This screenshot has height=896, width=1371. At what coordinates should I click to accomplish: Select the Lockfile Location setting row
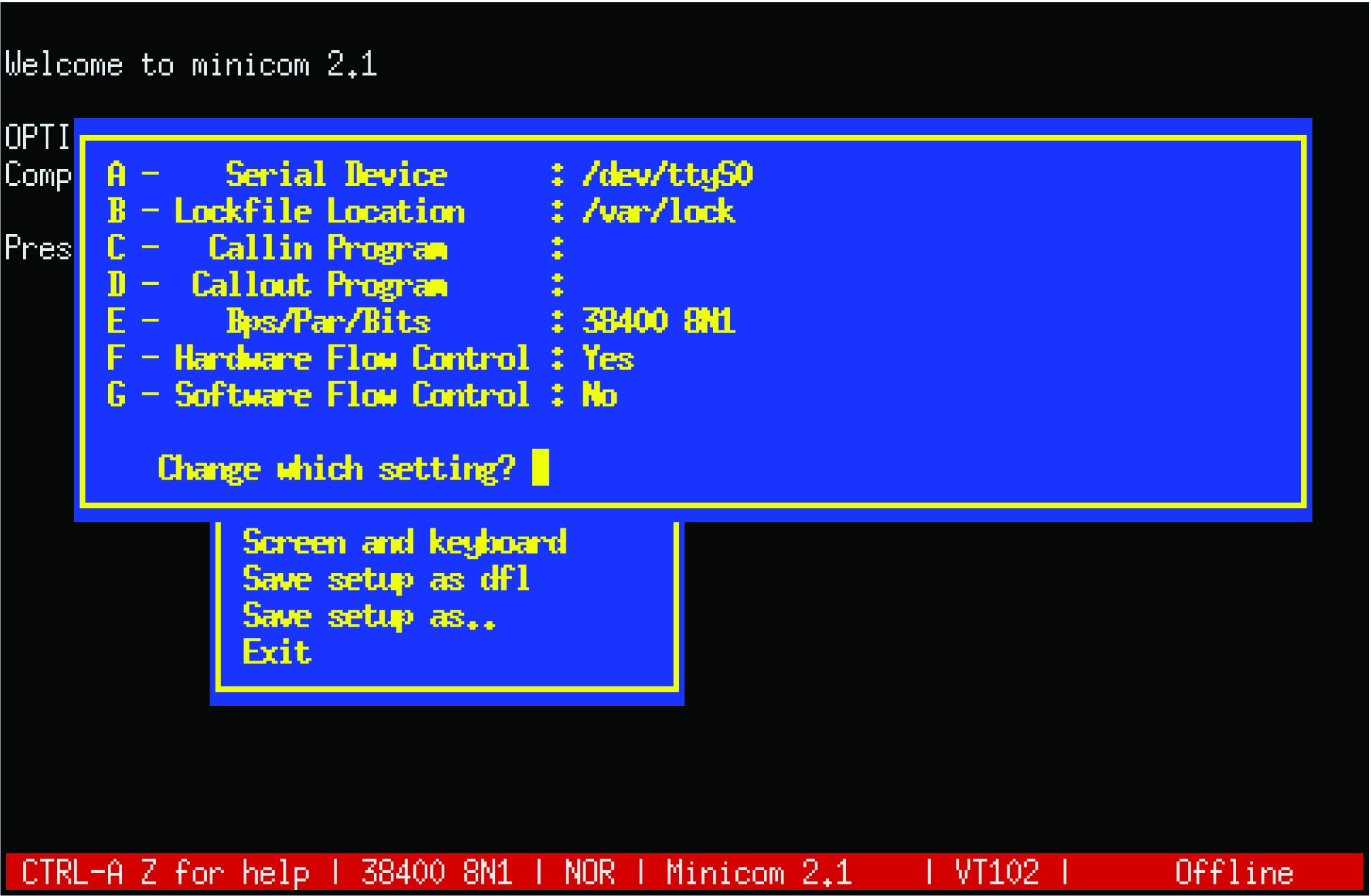(x=421, y=211)
